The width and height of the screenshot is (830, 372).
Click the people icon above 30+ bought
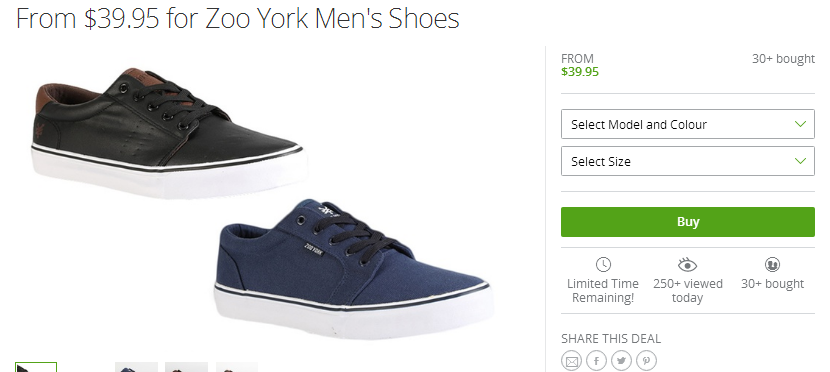click(x=772, y=264)
